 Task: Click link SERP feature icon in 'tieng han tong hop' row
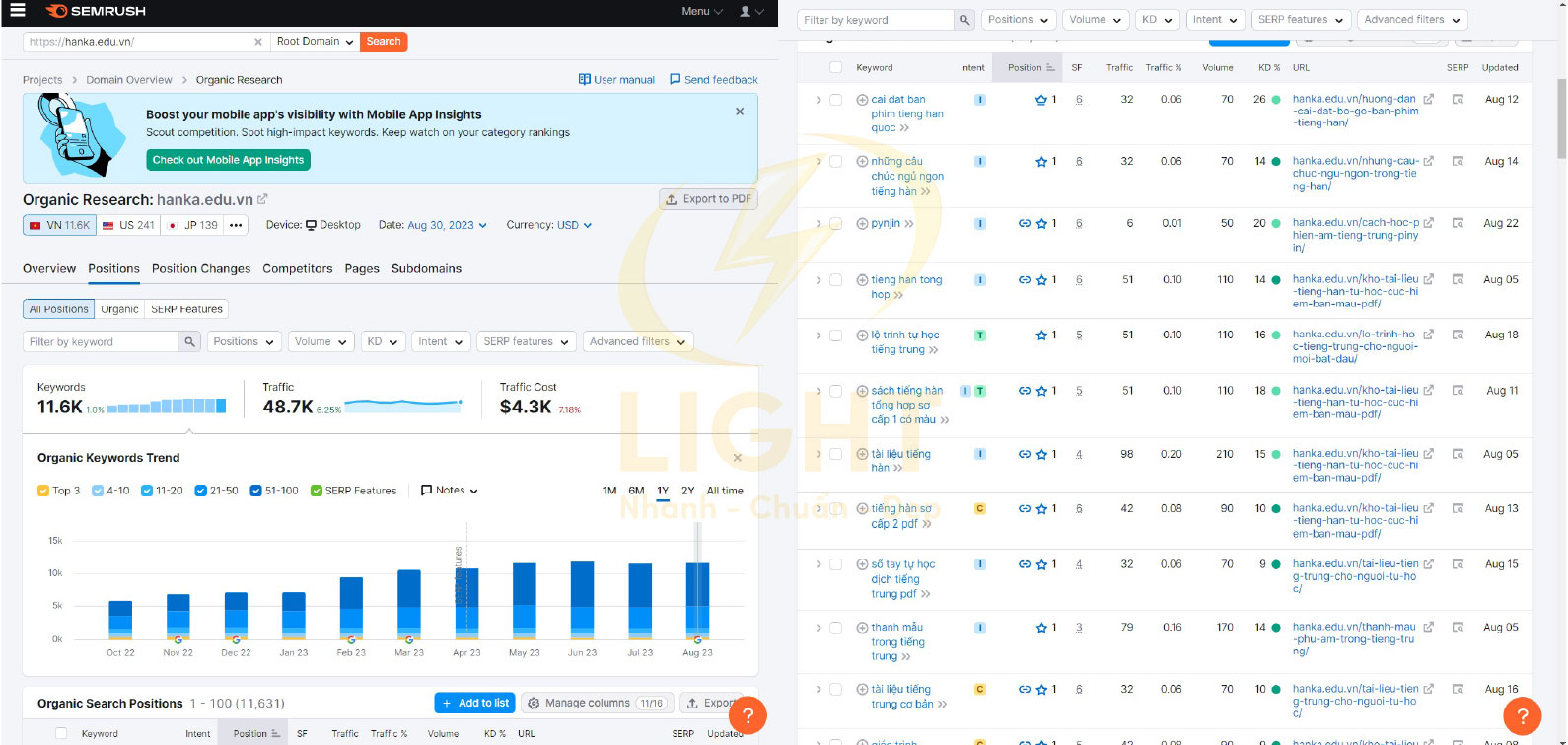1025,280
